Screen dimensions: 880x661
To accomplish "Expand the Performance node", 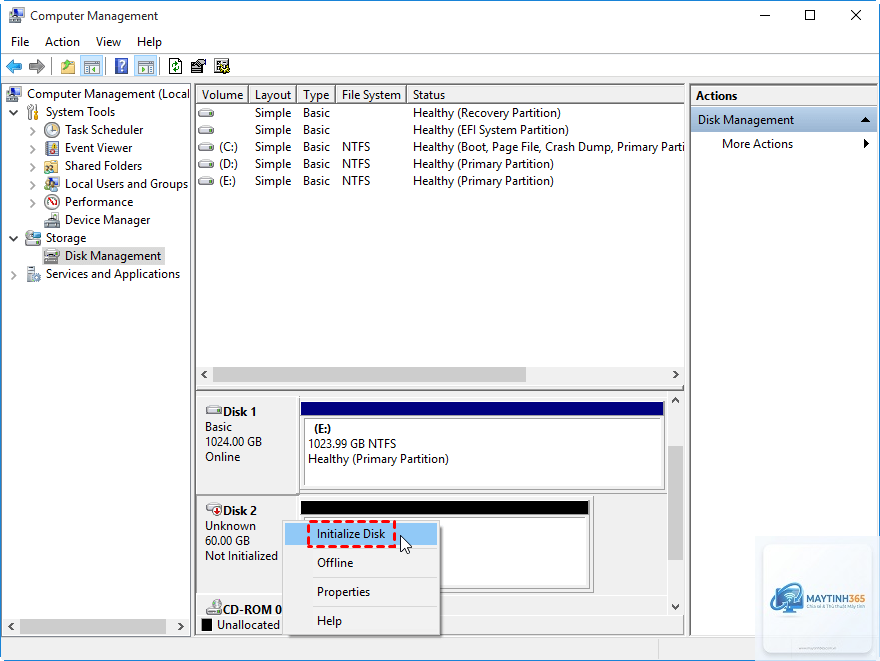I will tap(33, 203).
